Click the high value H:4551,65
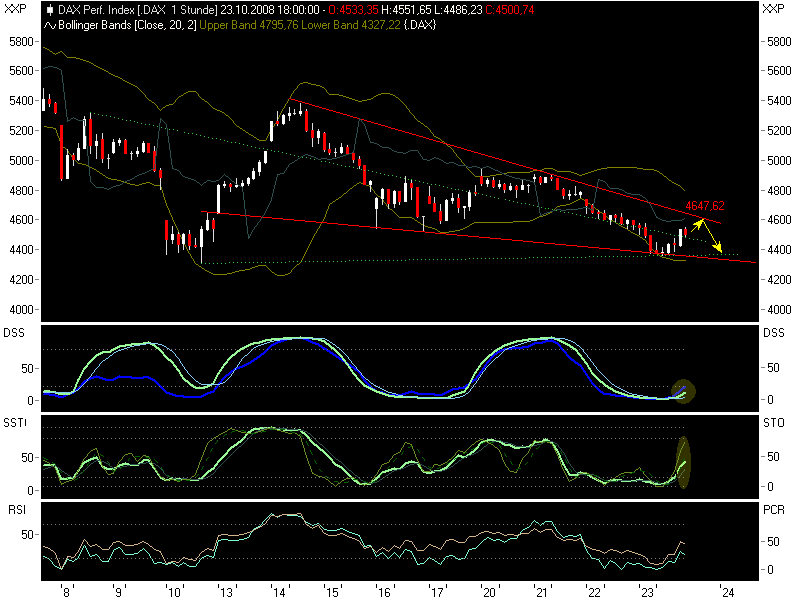This screenshot has height=600, width=800. [x=406, y=10]
